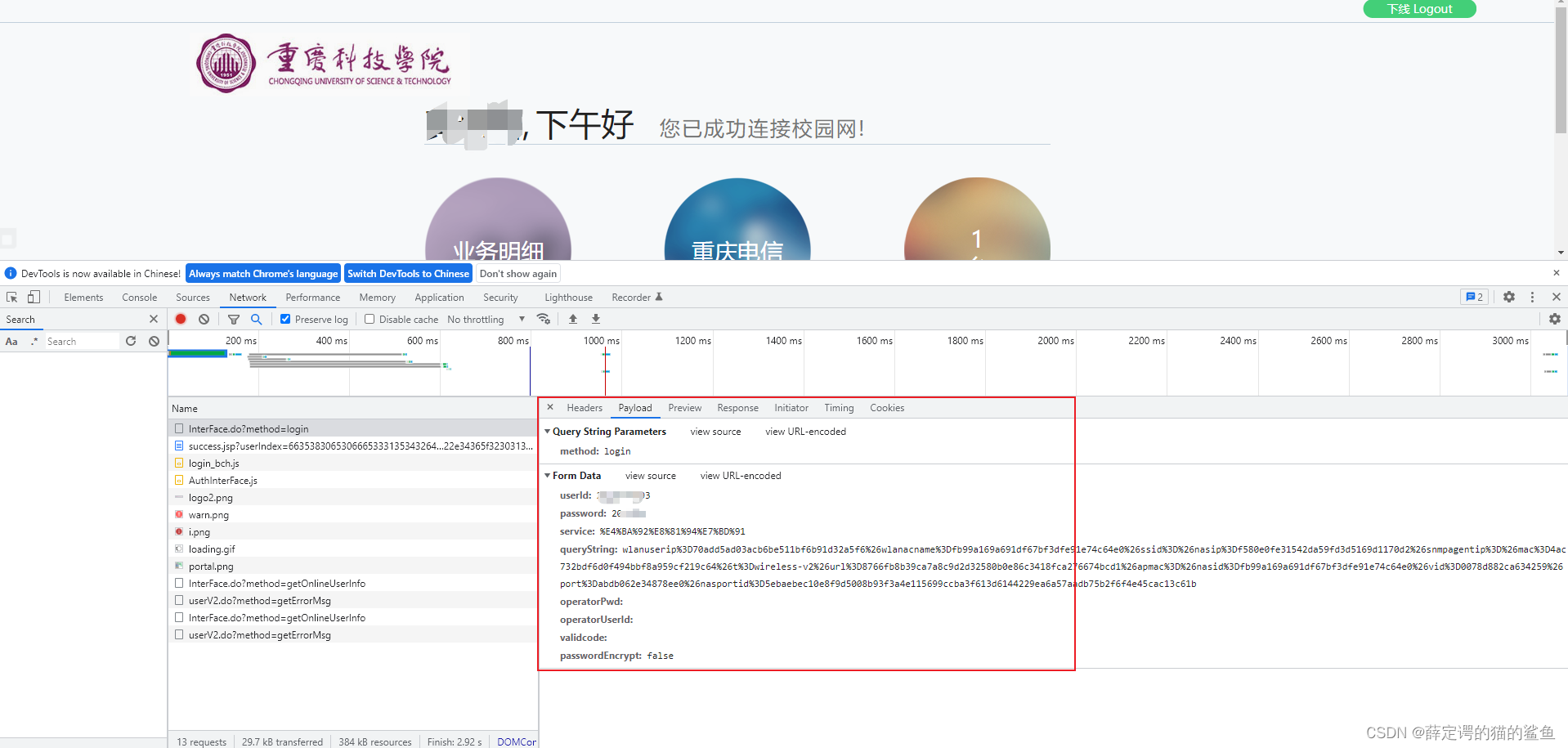Uncheck the Preserve log checkbox
Screen dimensions: 1568x748
(x=285, y=319)
